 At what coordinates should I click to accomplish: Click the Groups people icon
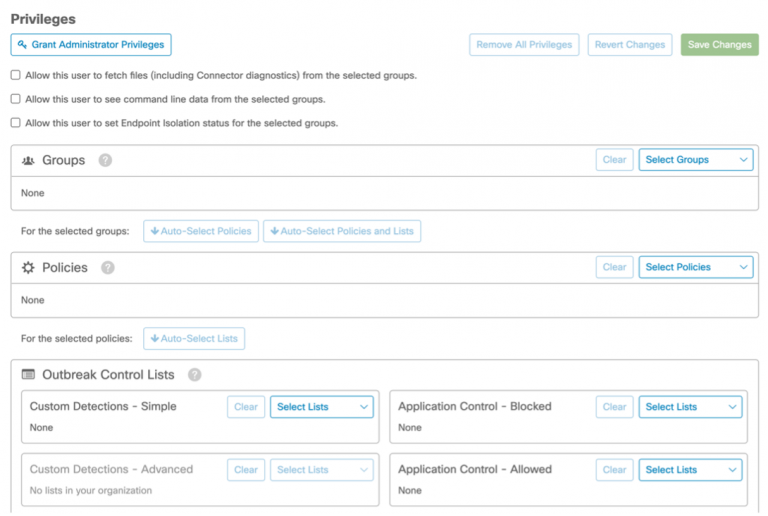pos(28,160)
